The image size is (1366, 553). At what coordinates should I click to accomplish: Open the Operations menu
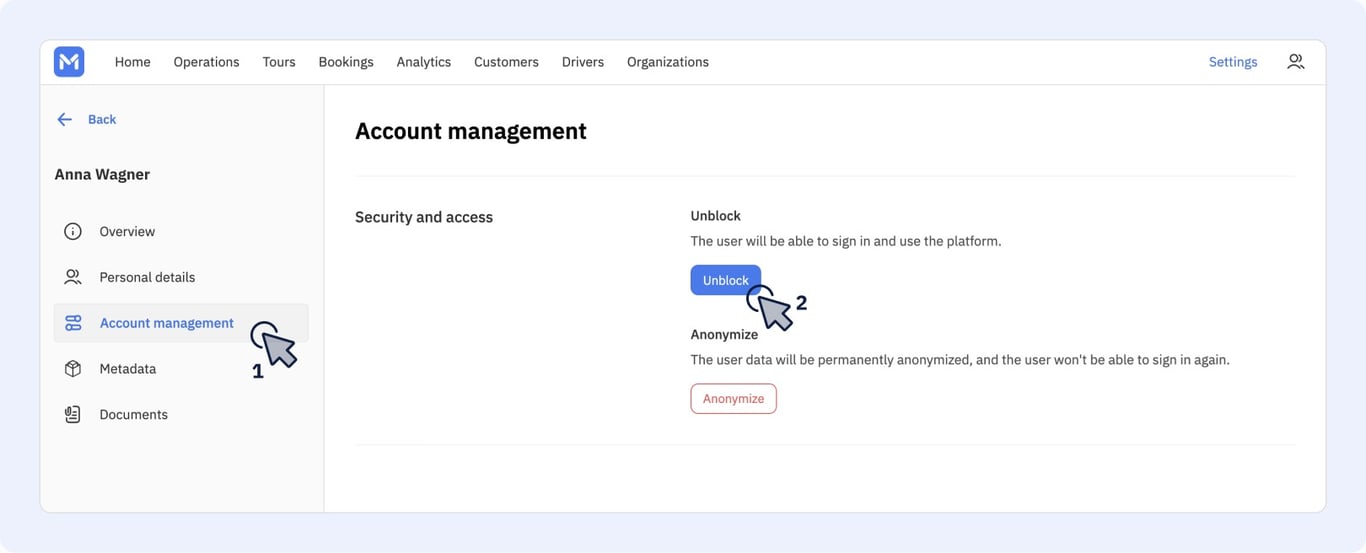pyautogui.click(x=206, y=62)
